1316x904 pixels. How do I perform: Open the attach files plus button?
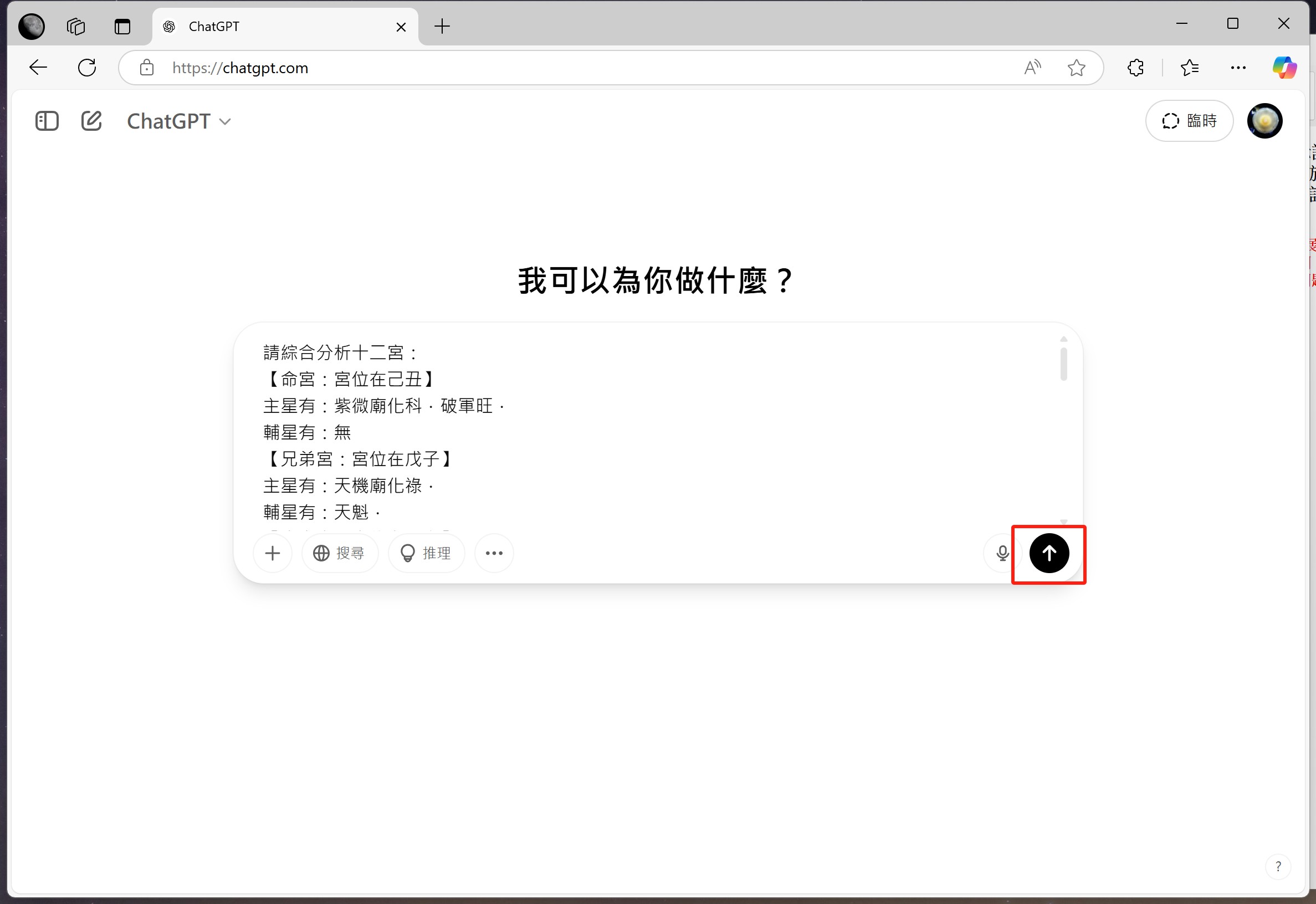coord(273,553)
